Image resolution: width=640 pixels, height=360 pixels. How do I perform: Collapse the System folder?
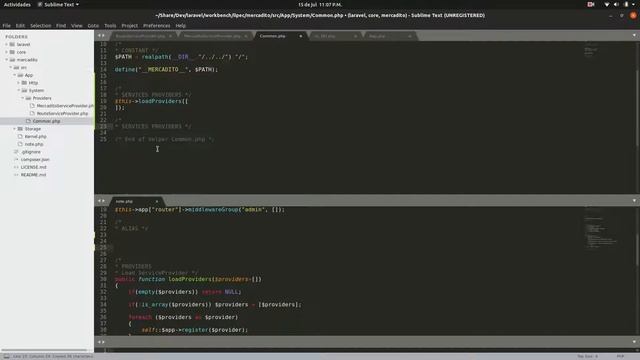(18, 90)
